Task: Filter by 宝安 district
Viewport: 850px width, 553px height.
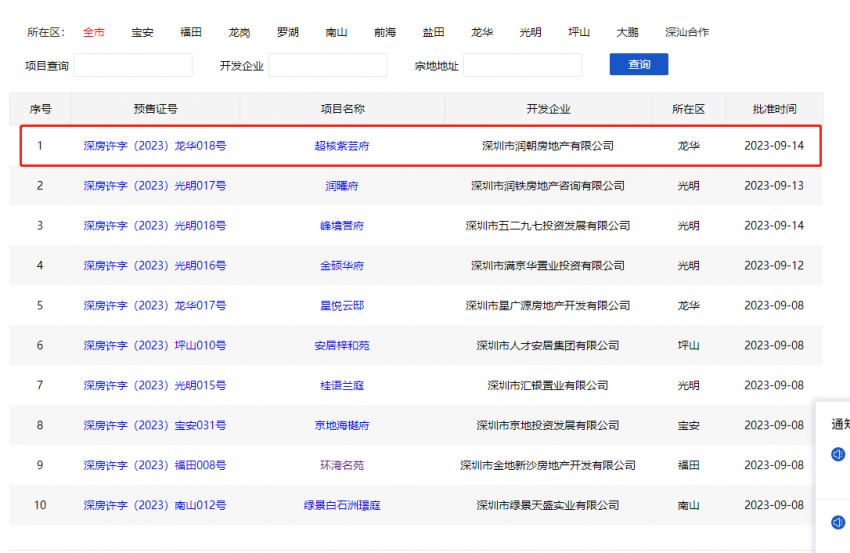Action: (x=143, y=32)
